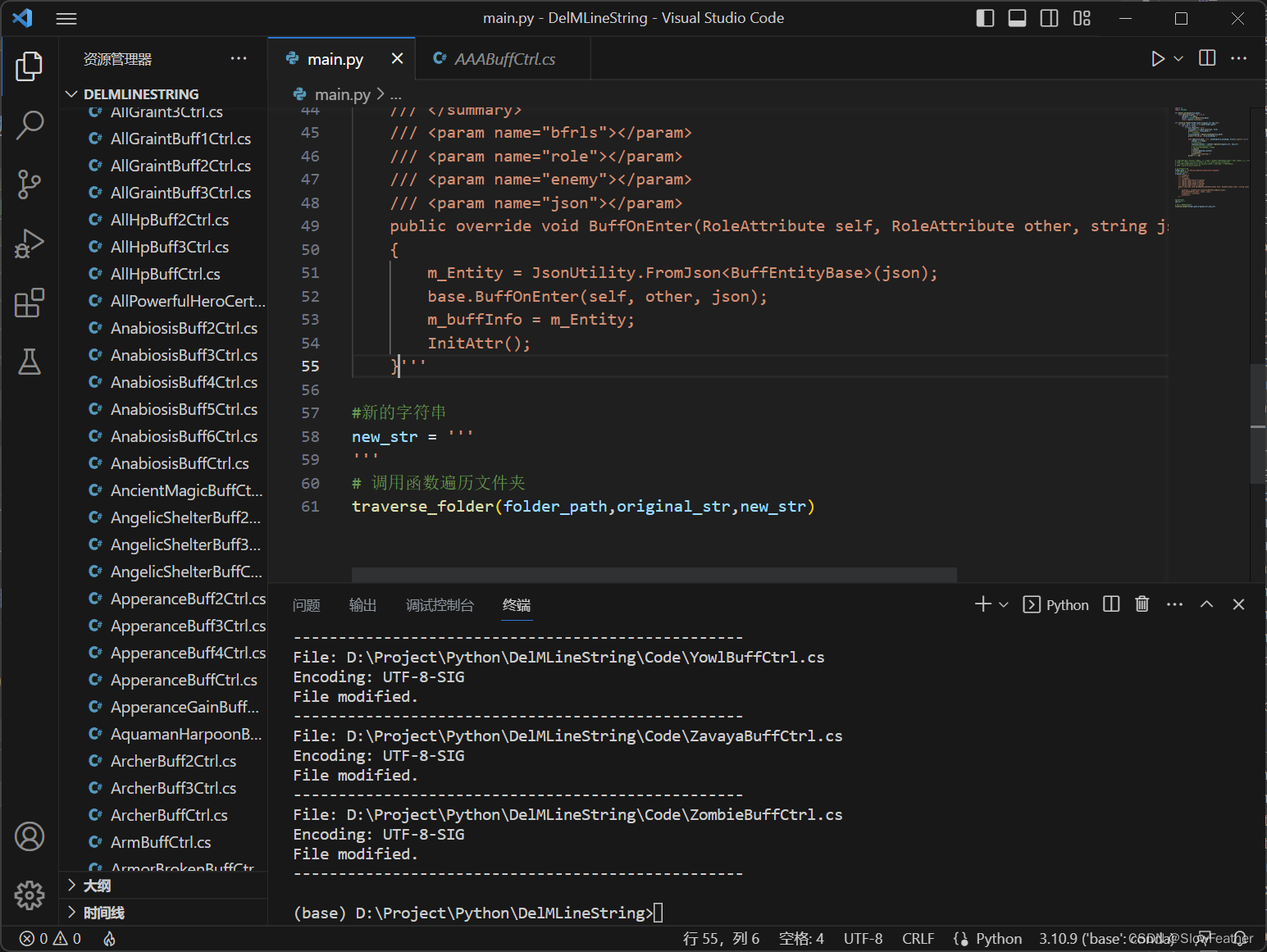The width and height of the screenshot is (1267, 952).
Task: Open the hamburger application menu
Action: tap(66, 18)
